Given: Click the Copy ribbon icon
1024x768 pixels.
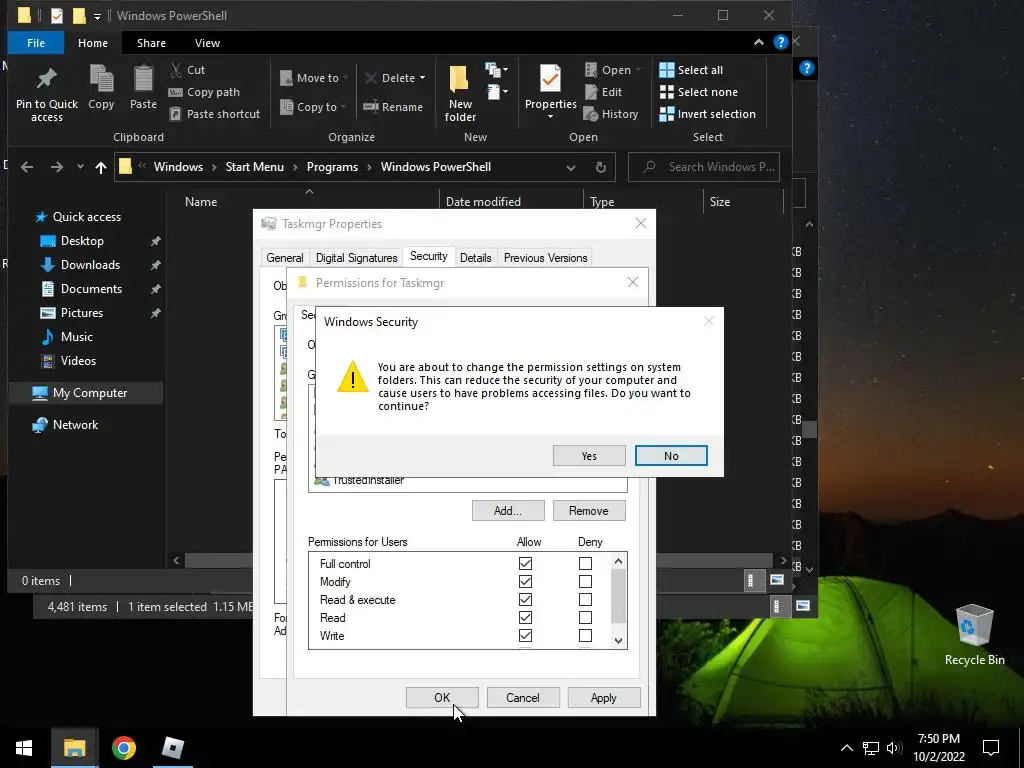Looking at the screenshot, I should (101, 79).
